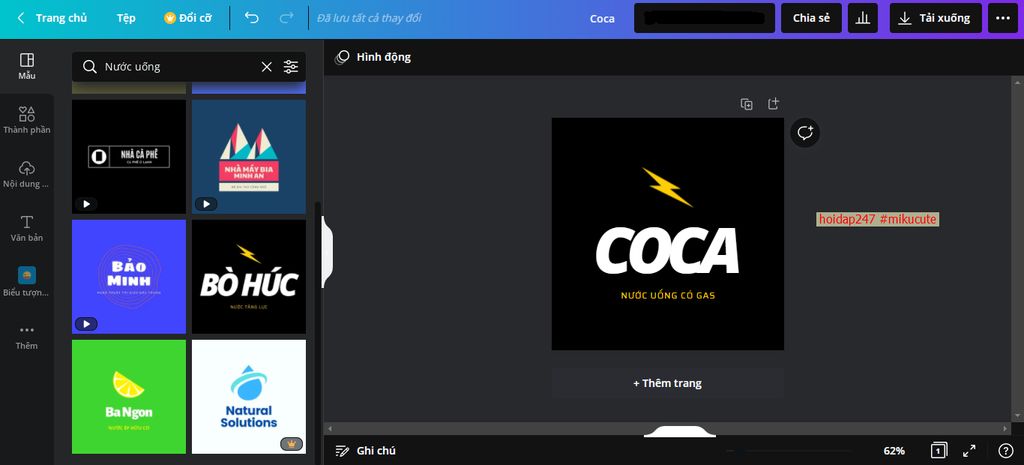1024x465 pixels.
Task: Open the search filter options icon
Action: click(x=291, y=67)
